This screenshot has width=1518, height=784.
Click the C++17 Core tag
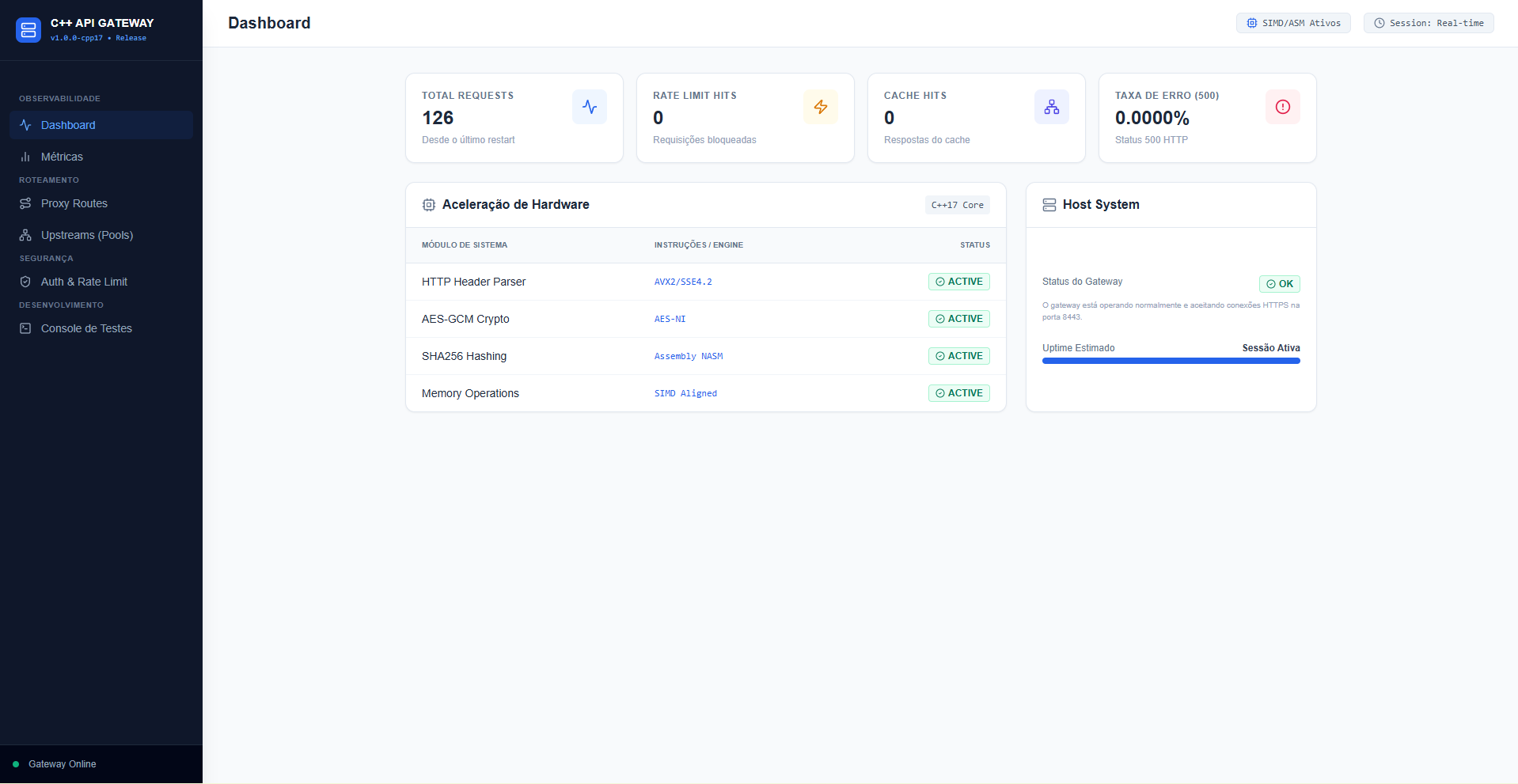(x=958, y=205)
